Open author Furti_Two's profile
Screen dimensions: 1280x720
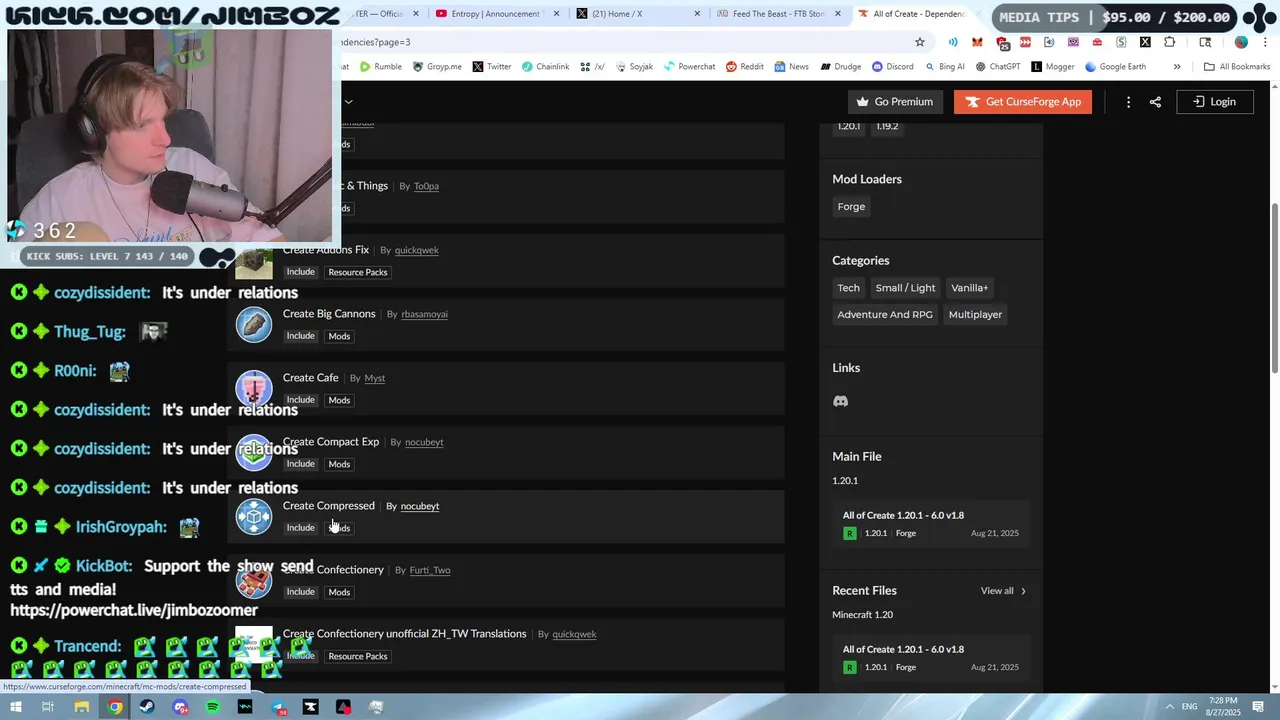[430, 570]
